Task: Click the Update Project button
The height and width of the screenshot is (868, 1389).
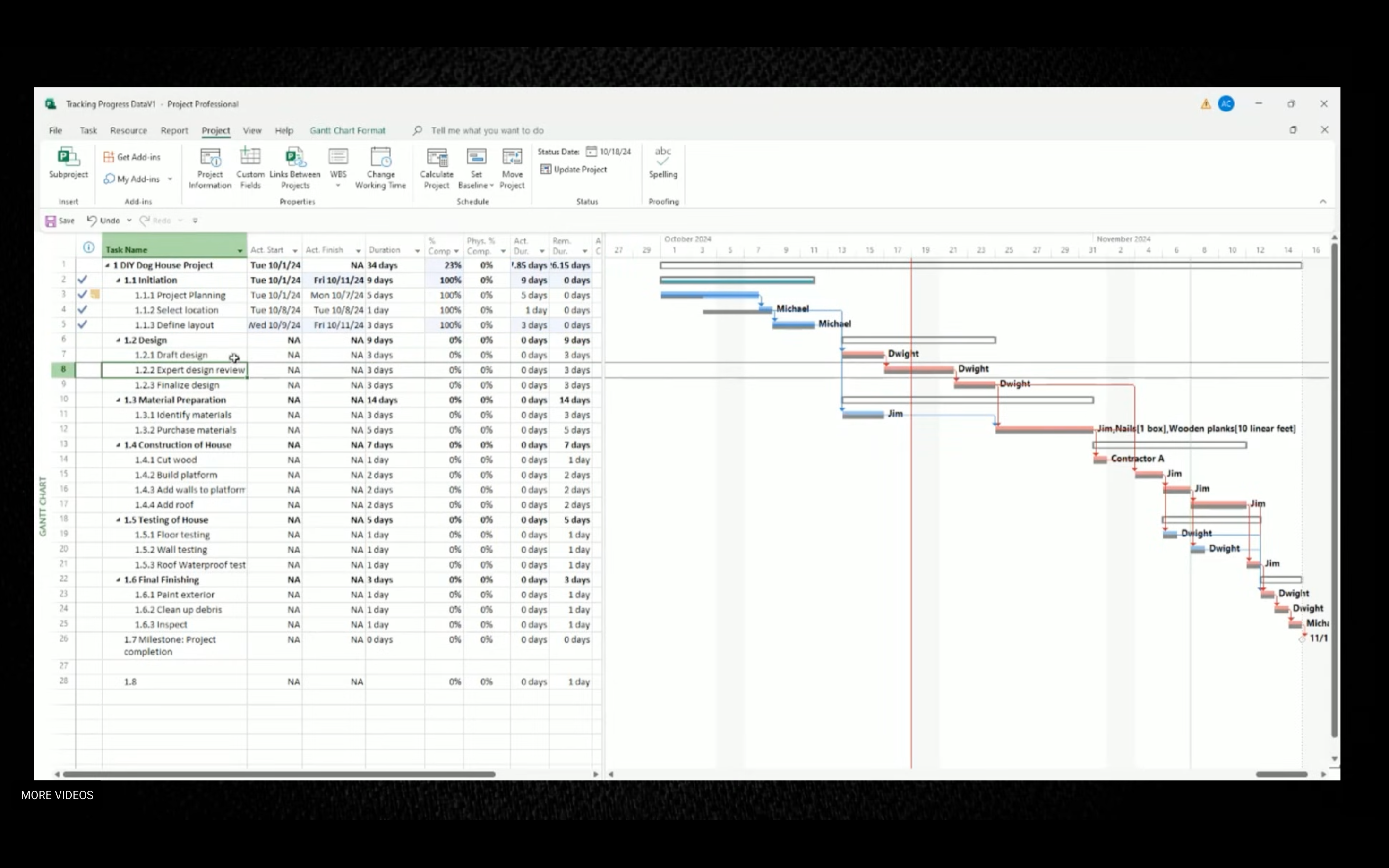Action: [x=574, y=170]
